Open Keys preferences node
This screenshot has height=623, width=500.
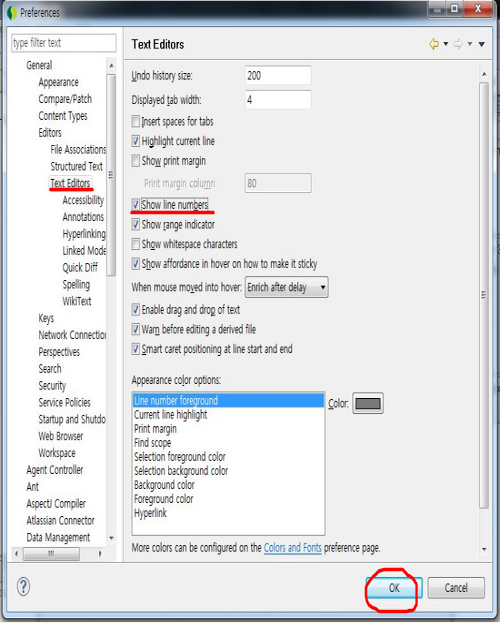(x=46, y=318)
